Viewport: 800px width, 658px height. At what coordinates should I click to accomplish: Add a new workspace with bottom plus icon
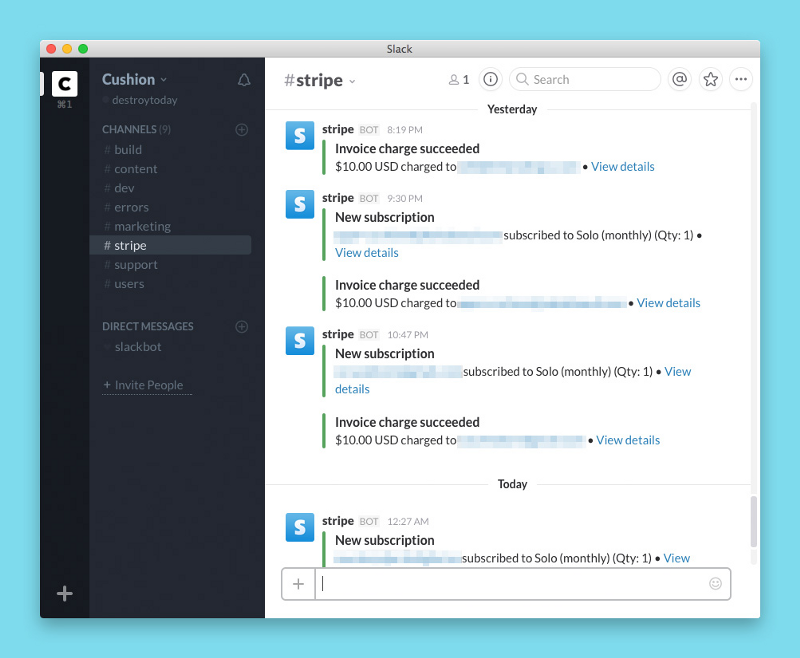(64, 593)
